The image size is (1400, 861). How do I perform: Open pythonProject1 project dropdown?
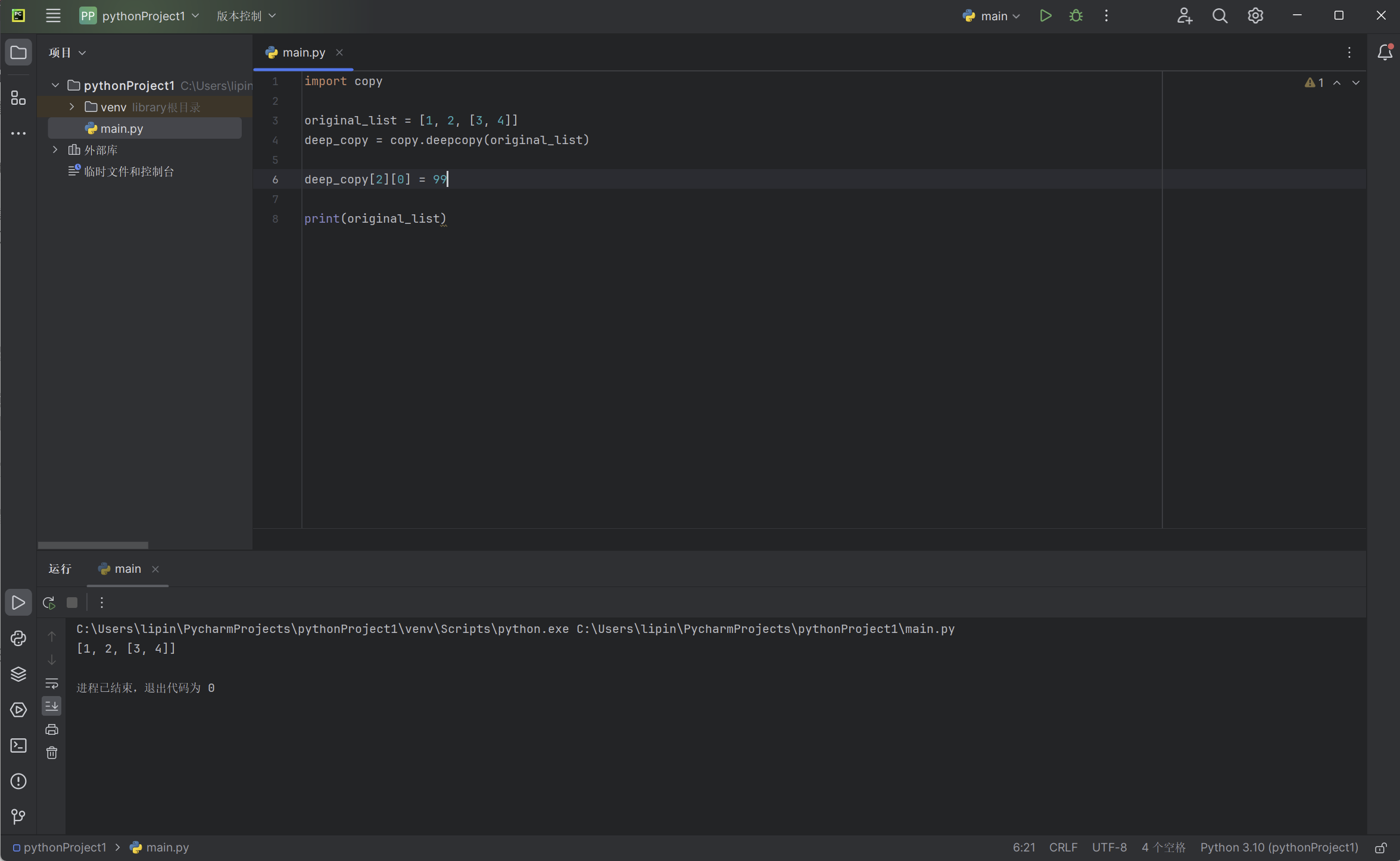click(x=140, y=16)
